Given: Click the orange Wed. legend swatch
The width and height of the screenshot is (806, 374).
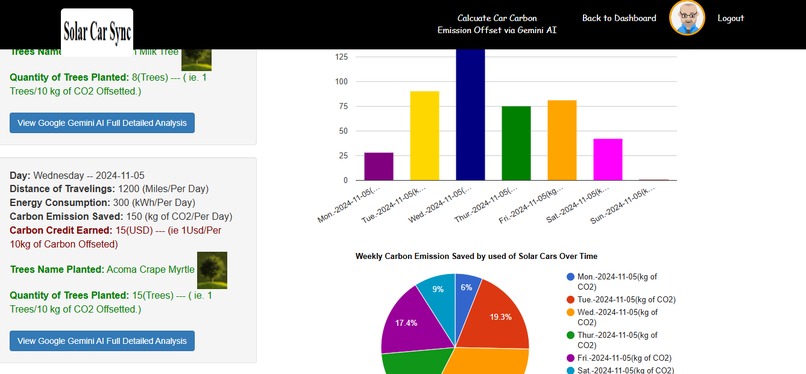Looking at the screenshot, I should point(571,312).
